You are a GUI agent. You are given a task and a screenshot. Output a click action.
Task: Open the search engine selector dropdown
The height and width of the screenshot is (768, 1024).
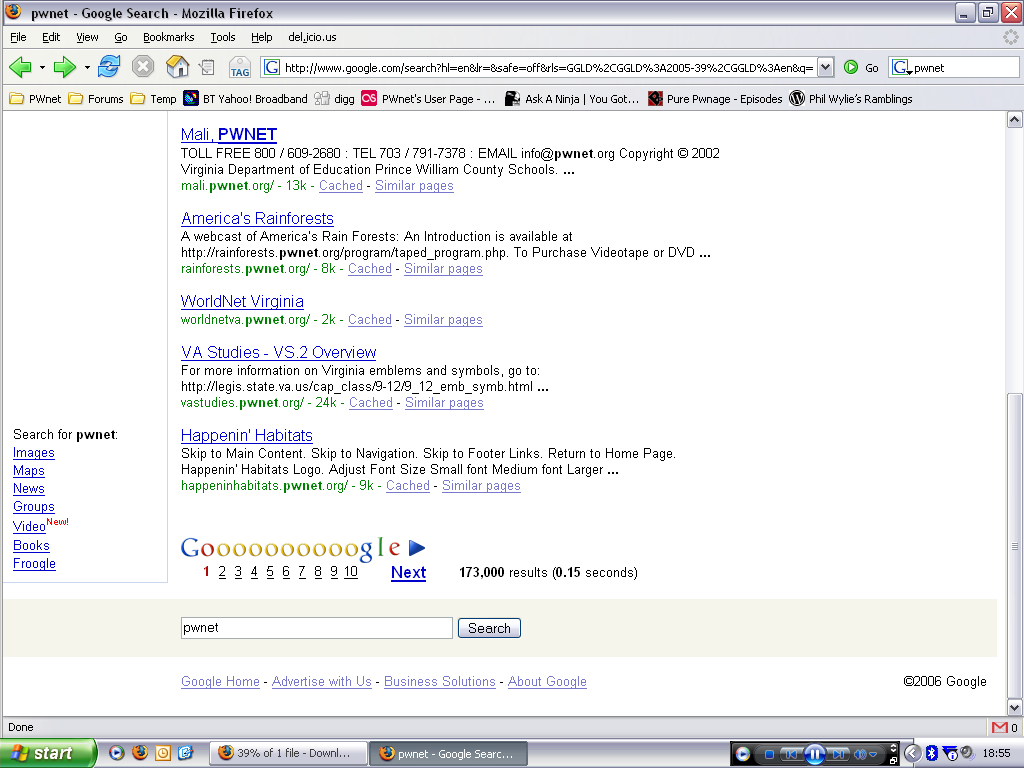pyautogui.click(x=902, y=68)
